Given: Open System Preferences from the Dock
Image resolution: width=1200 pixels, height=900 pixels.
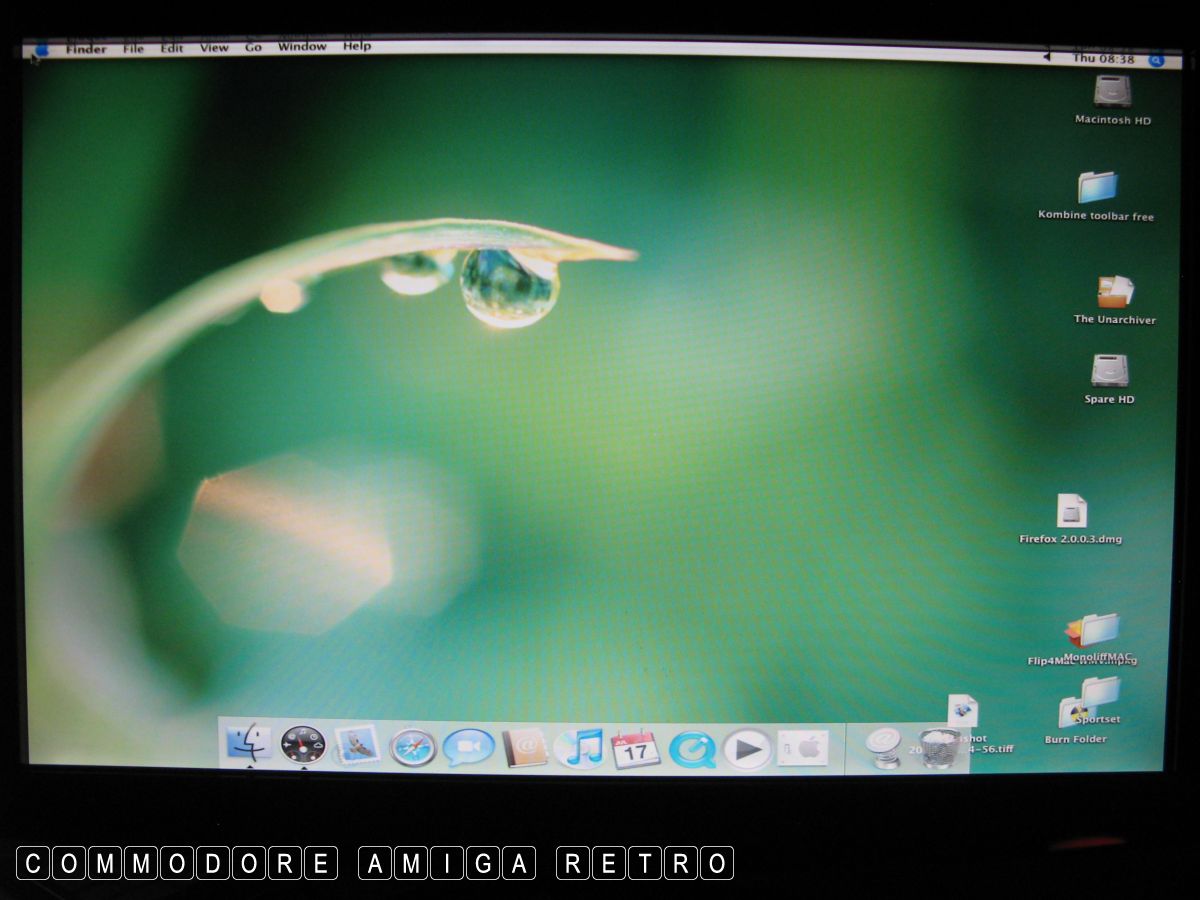Looking at the screenshot, I should point(803,748).
